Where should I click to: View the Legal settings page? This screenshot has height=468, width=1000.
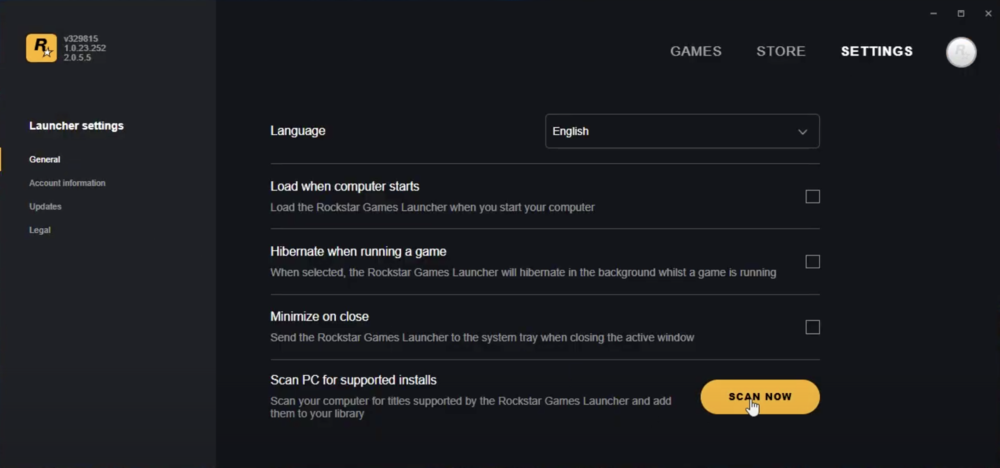click(x=40, y=230)
